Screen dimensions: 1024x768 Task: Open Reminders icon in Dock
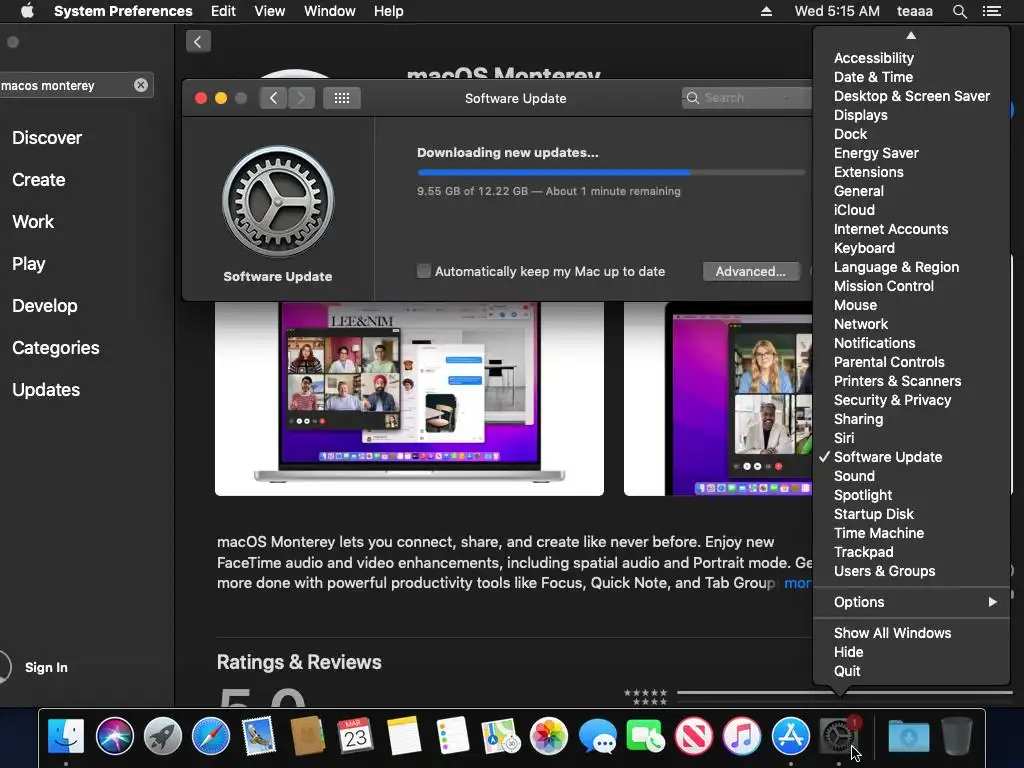click(452, 736)
